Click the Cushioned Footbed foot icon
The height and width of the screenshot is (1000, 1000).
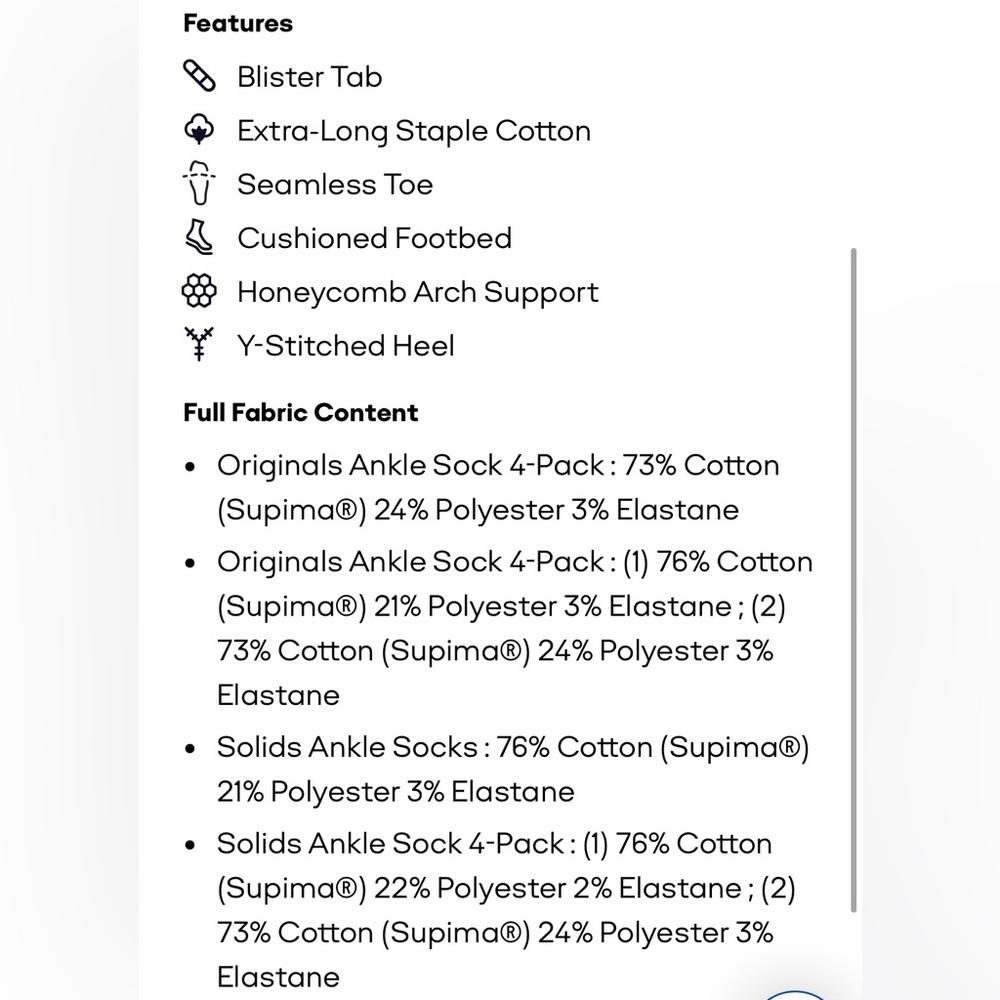click(199, 237)
